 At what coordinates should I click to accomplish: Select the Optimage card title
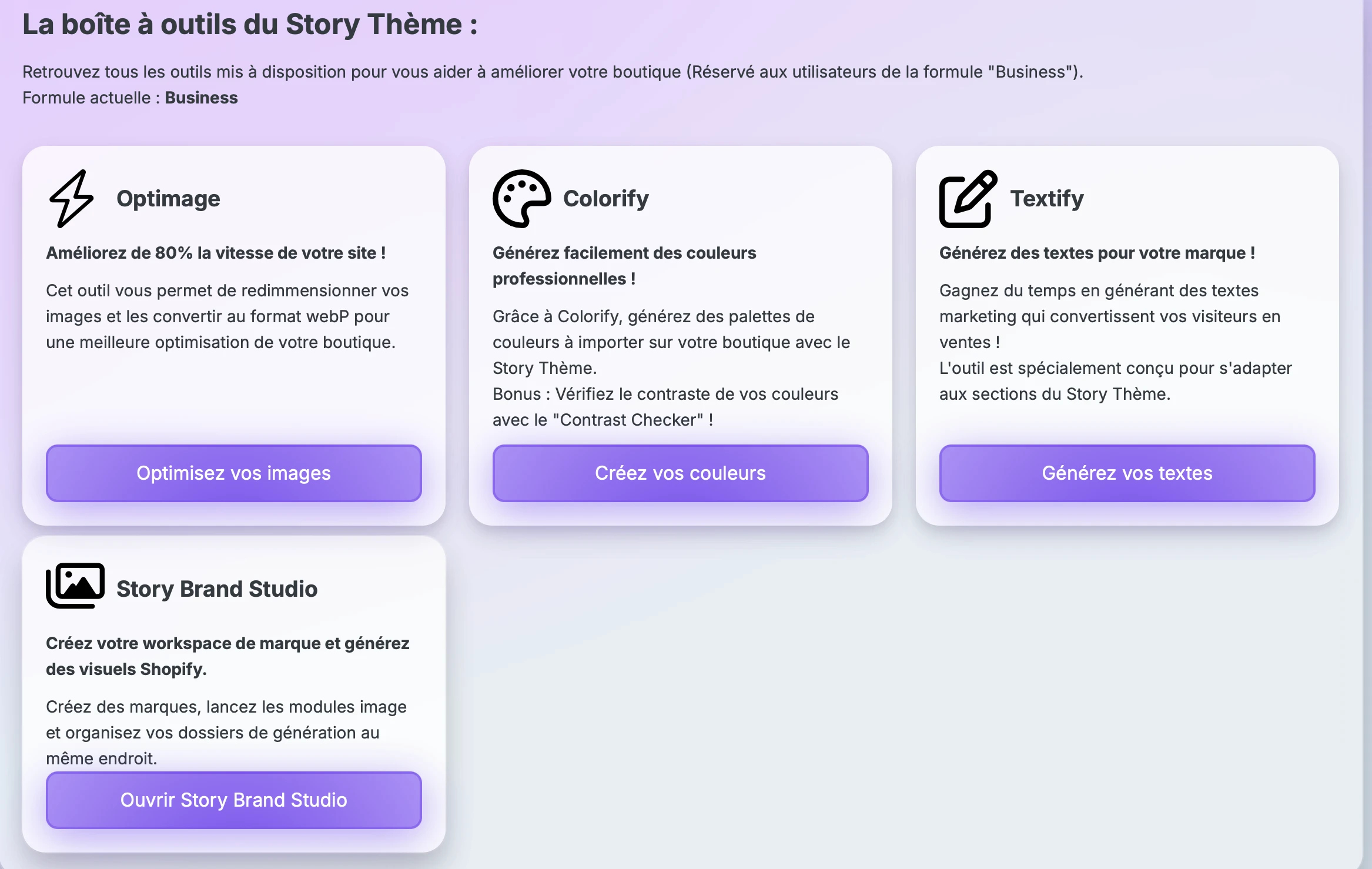click(168, 199)
